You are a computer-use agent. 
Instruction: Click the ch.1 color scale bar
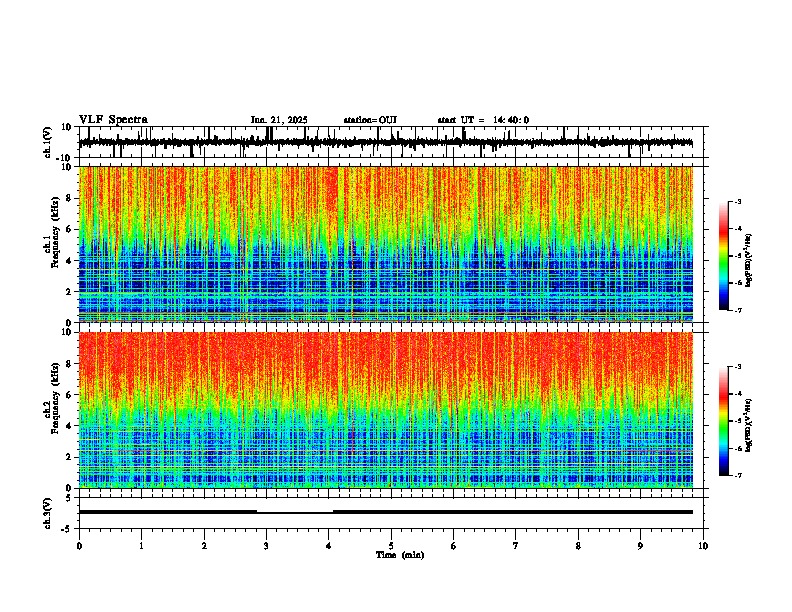pyautogui.click(x=724, y=256)
